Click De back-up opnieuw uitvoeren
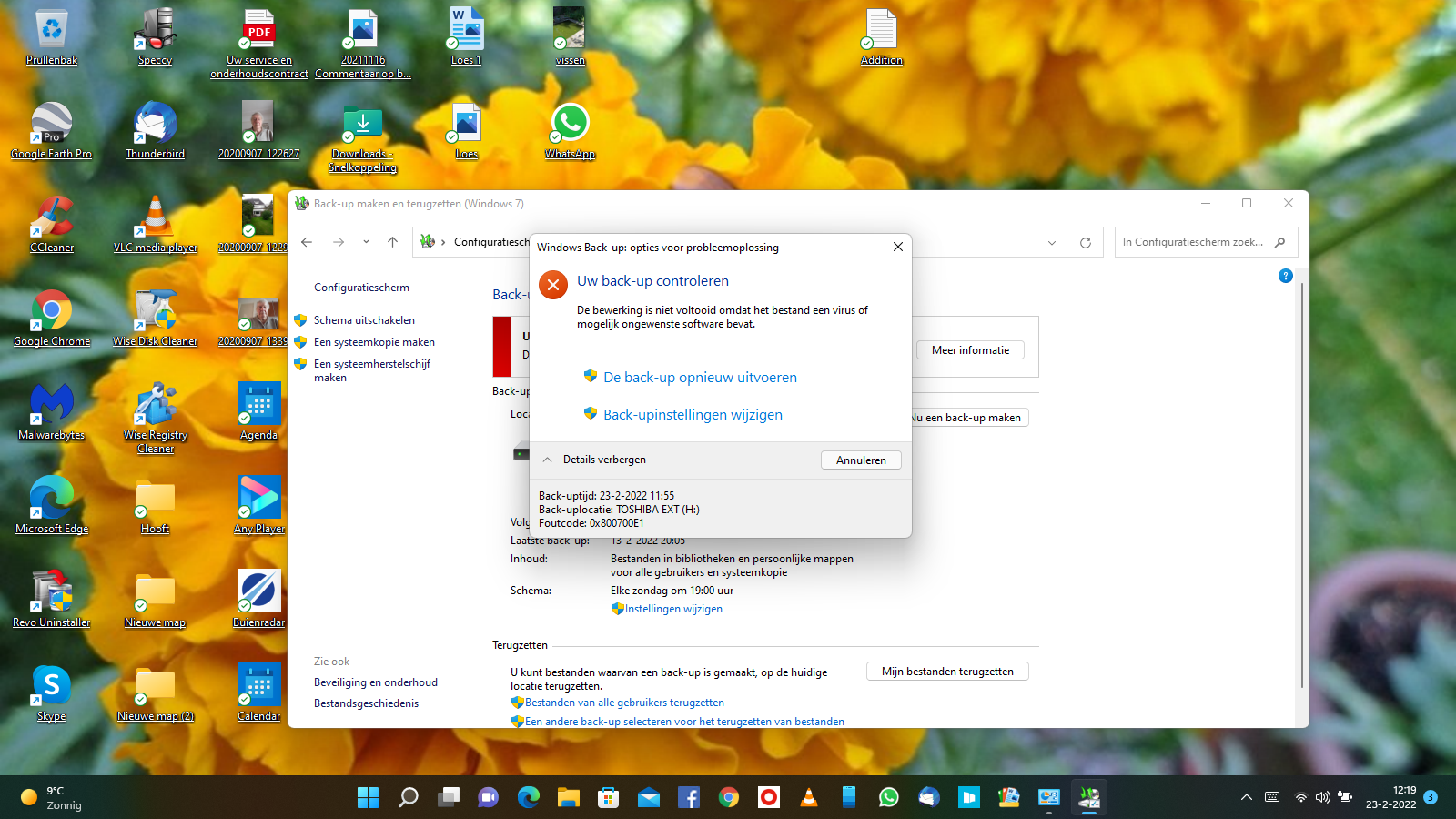Viewport: 1456px width, 819px height. (700, 378)
